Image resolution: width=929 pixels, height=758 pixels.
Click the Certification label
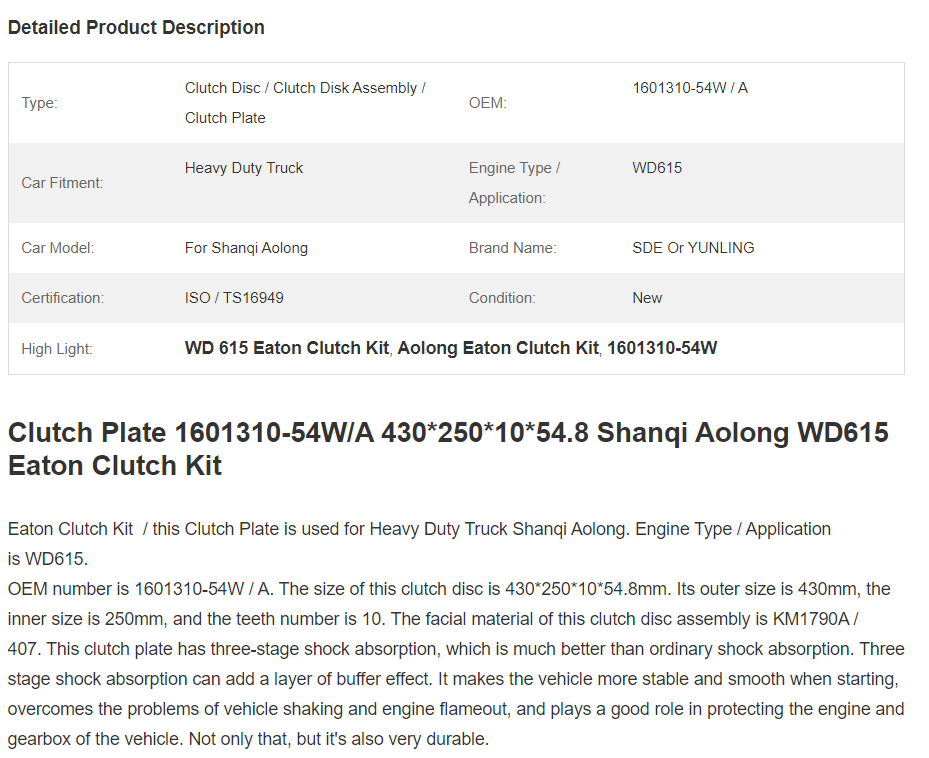[x=62, y=298]
